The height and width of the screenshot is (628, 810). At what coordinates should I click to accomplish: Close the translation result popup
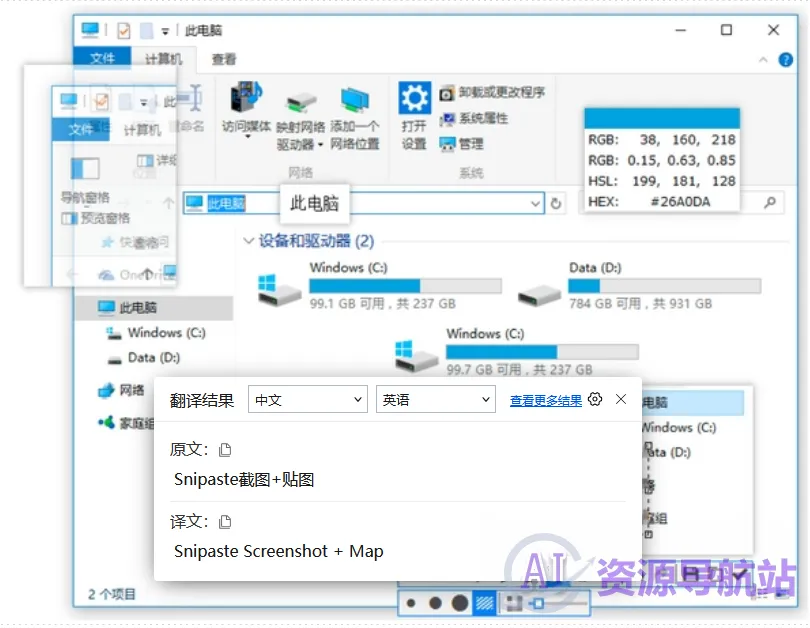tap(621, 399)
